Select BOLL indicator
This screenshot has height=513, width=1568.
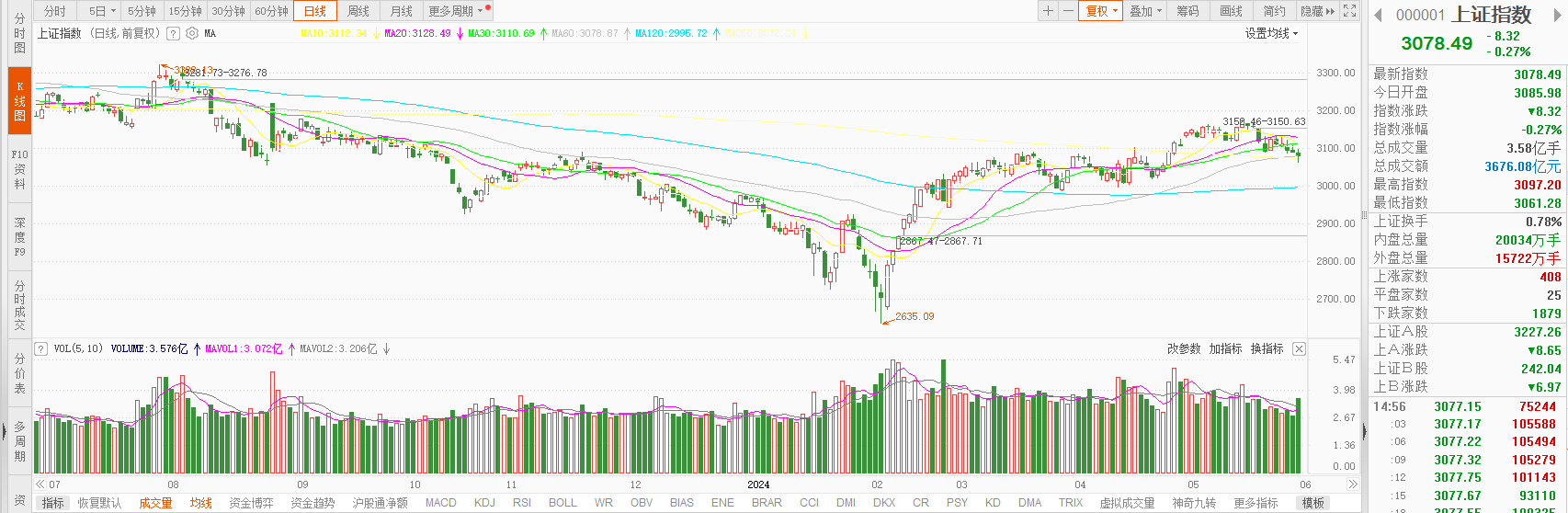click(x=562, y=503)
